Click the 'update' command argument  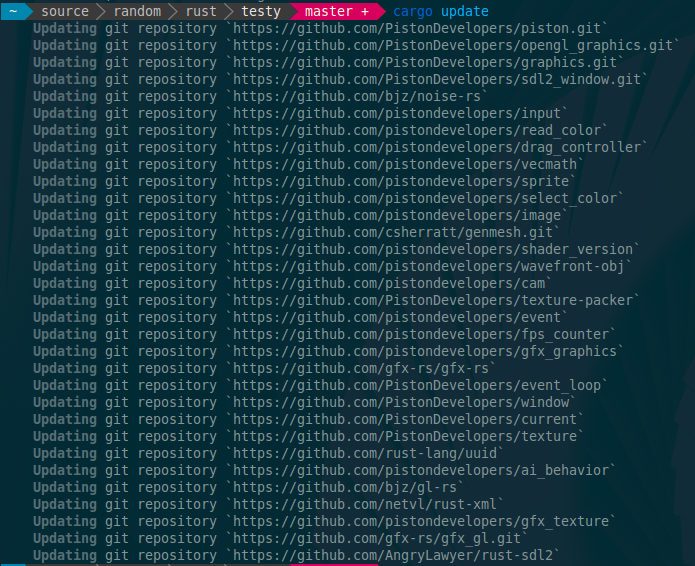click(x=465, y=12)
